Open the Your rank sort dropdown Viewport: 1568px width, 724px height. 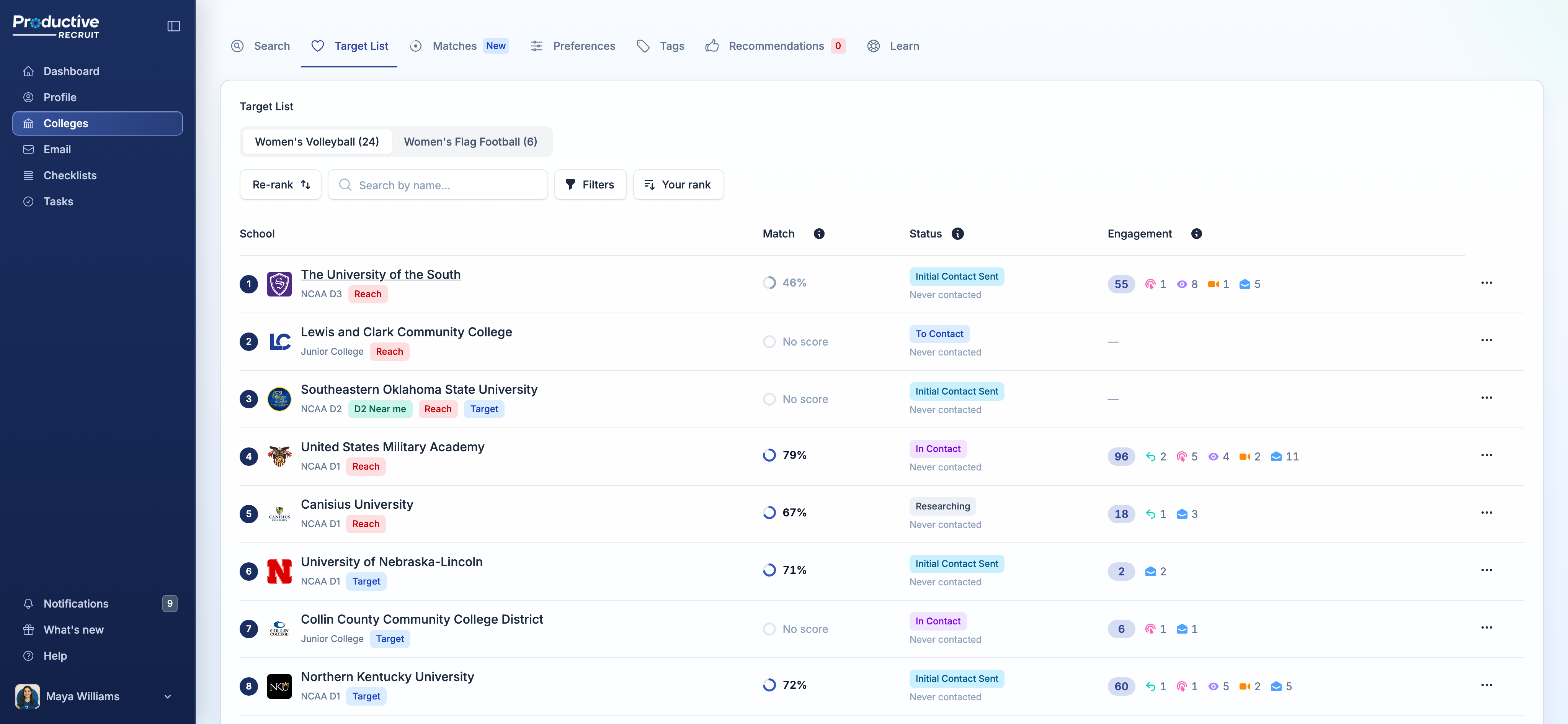tap(678, 185)
